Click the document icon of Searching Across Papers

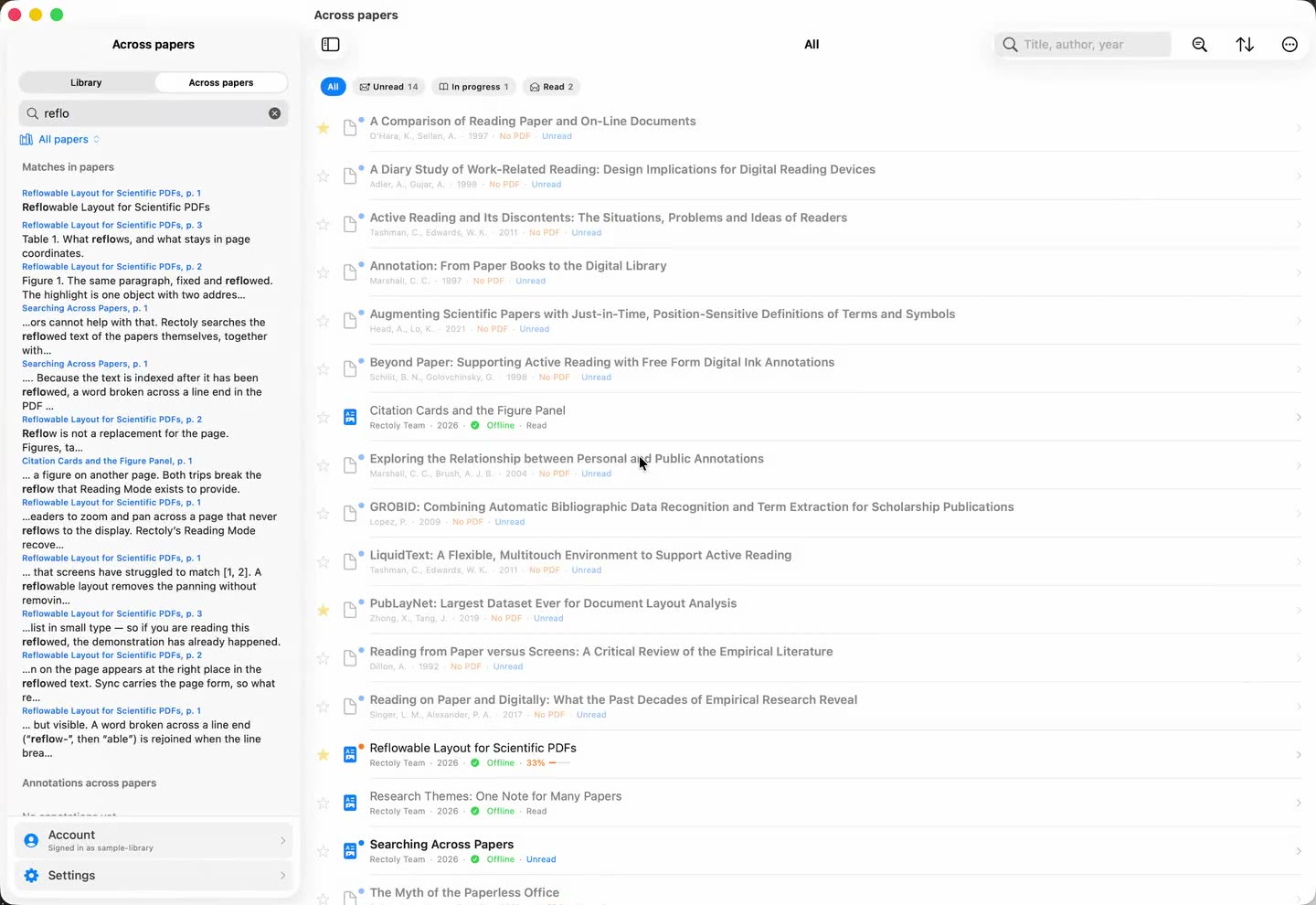click(350, 852)
